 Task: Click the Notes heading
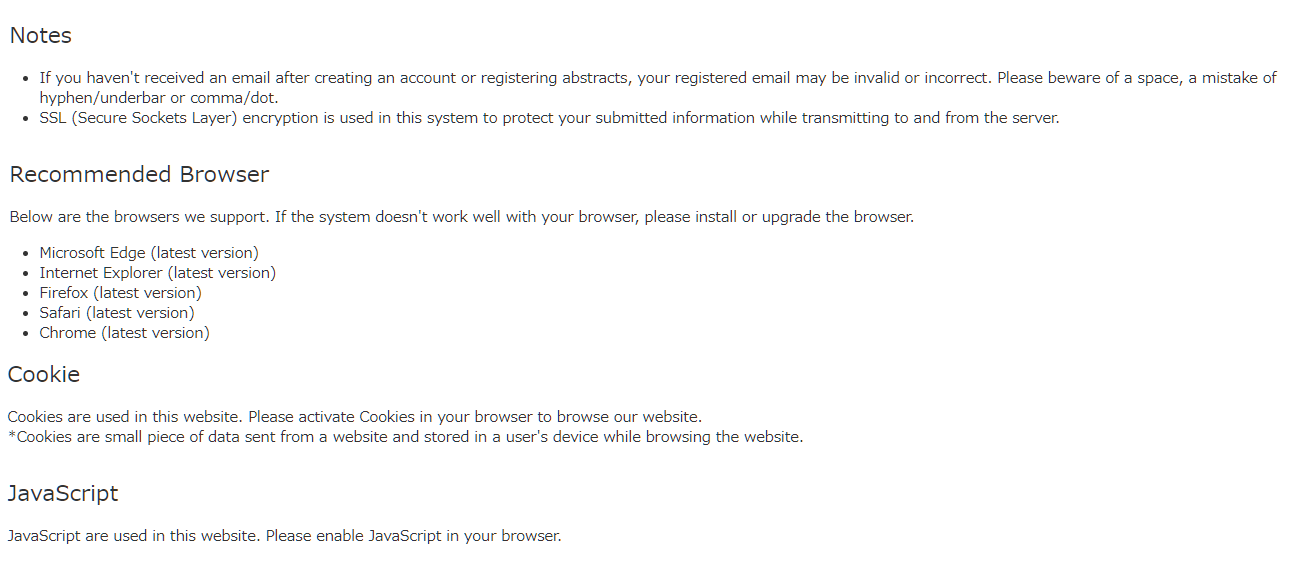(41, 35)
